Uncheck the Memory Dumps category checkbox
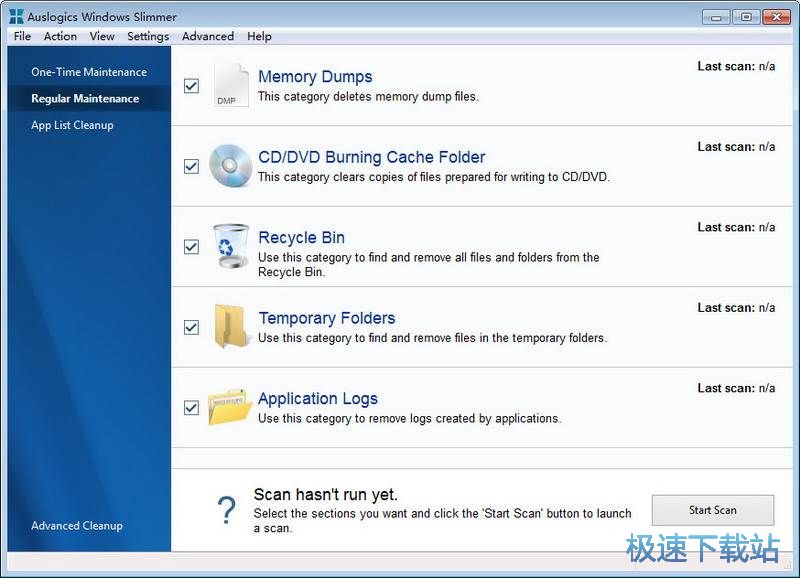This screenshot has height=578, width=800. (191, 86)
